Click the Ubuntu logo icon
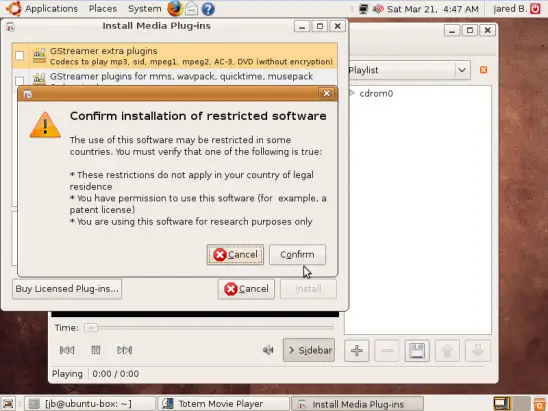 14,8
